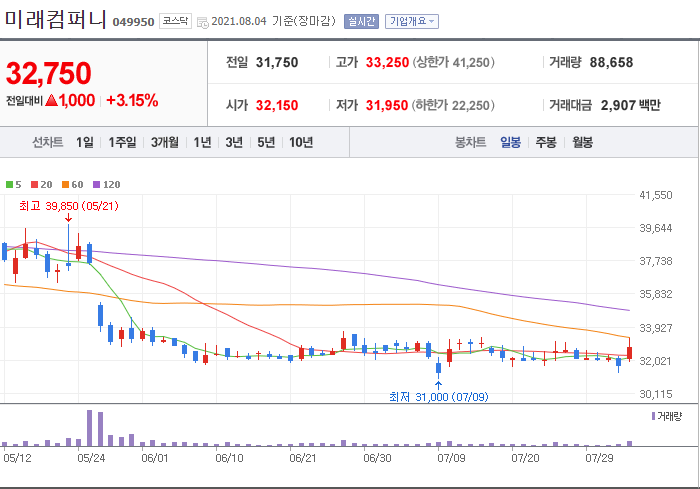Click the 고가 33,250 value
This screenshot has width=700, height=489.
[387, 63]
